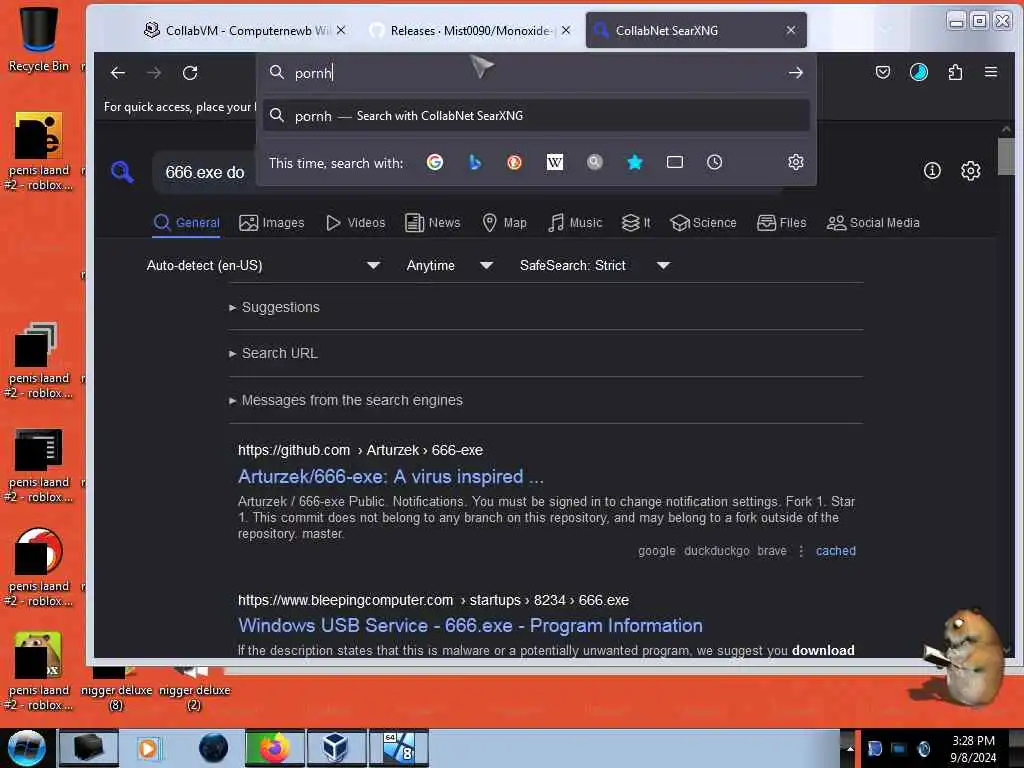Screen dimensions: 1024x768
Task: Open search settings gear in the URL dropdown
Action: (x=795, y=162)
